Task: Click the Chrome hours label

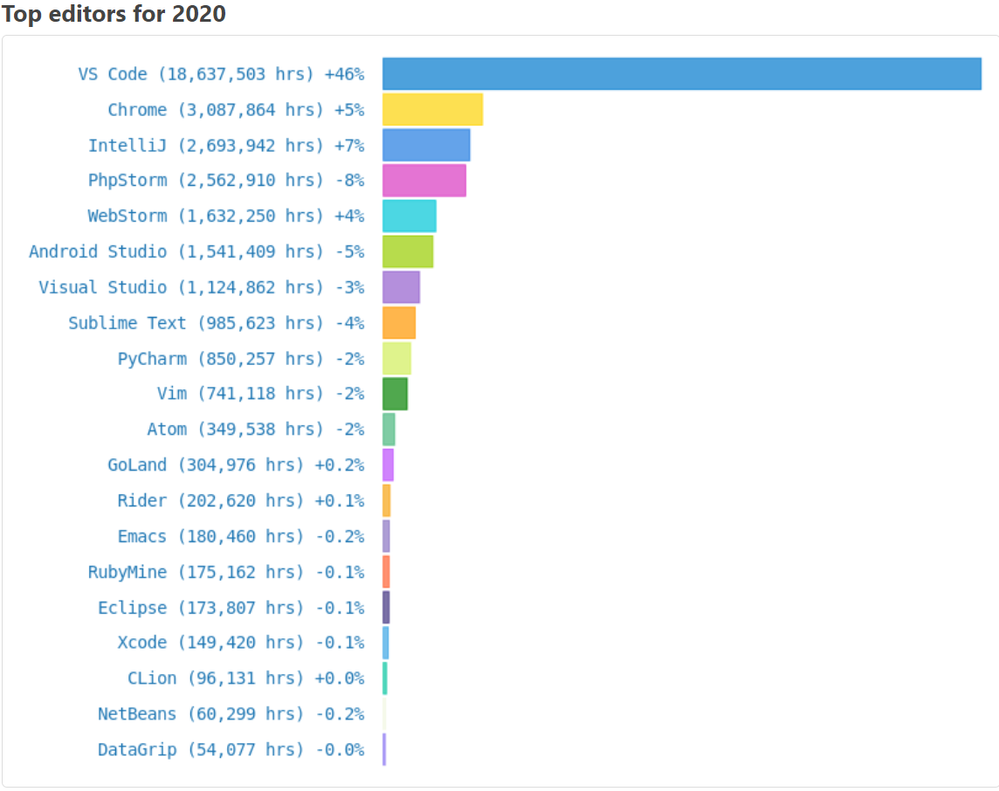Action: click(236, 110)
